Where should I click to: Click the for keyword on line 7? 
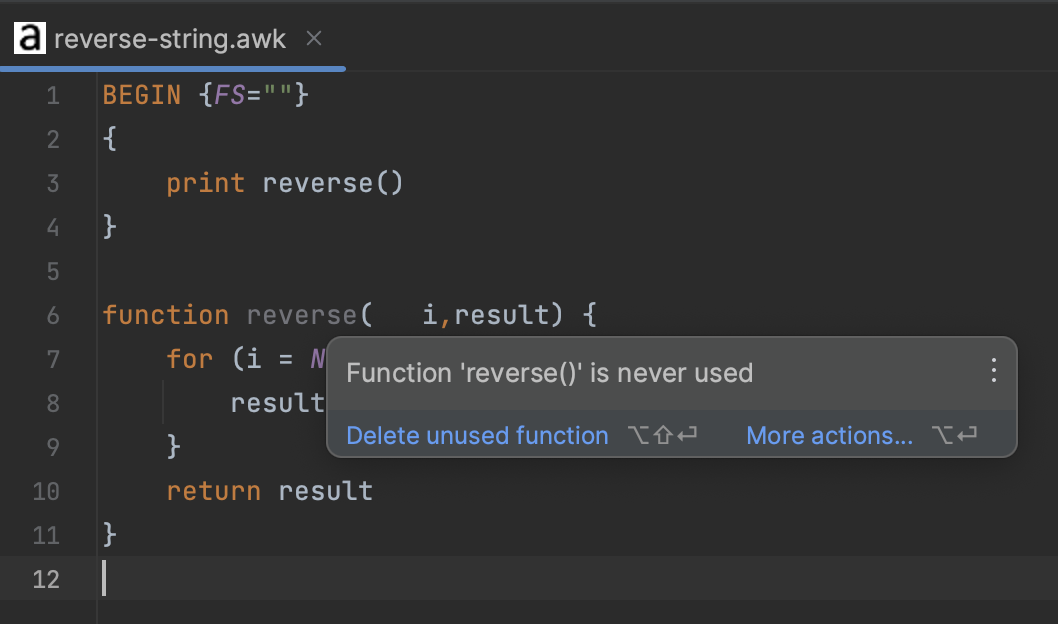coord(190,359)
